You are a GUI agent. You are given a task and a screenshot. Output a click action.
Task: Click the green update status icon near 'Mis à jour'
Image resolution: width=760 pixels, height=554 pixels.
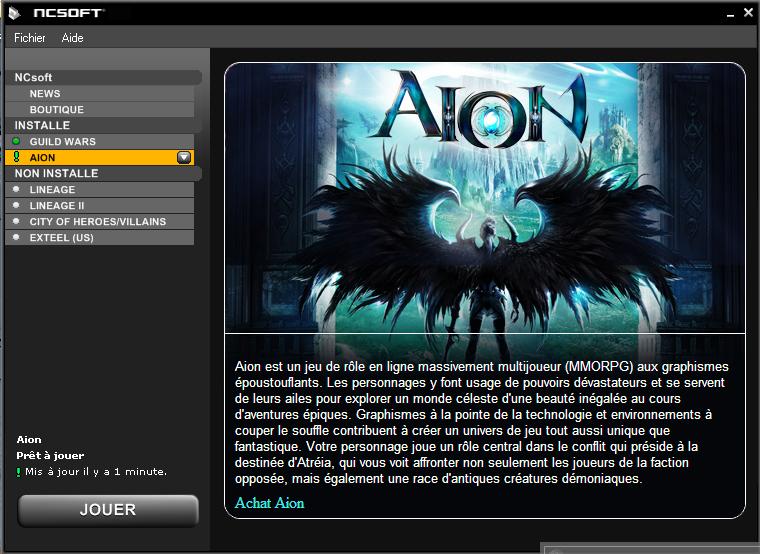coord(18,472)
